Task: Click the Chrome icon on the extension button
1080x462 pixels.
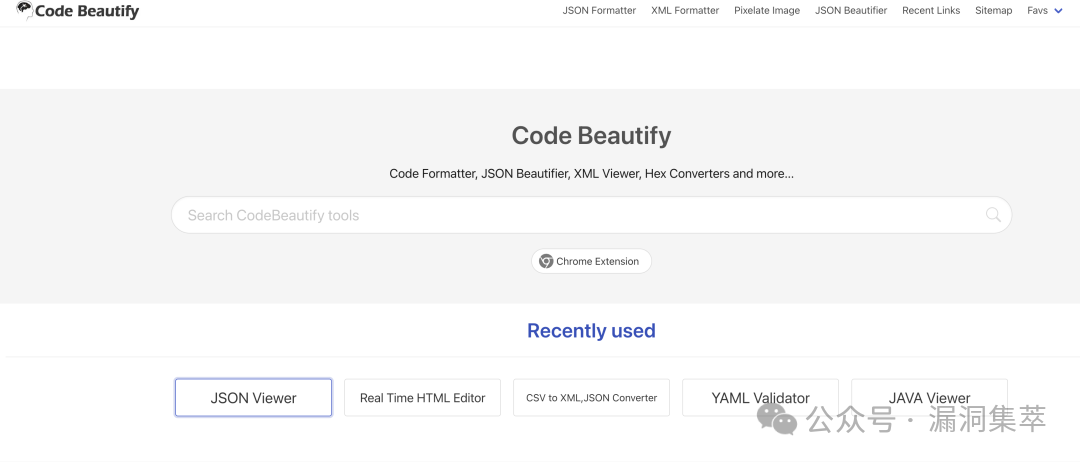Action: tap(546, 262)
